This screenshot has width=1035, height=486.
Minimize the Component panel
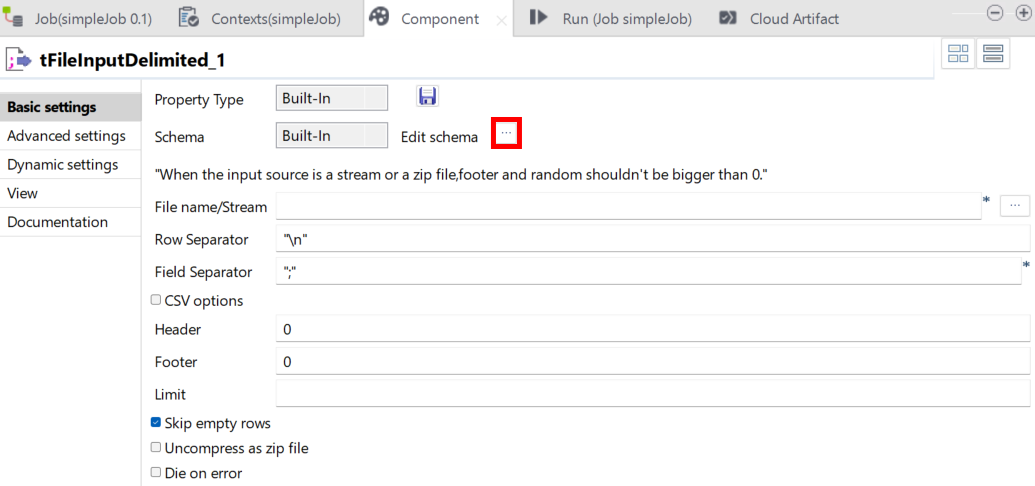point(994,13)
